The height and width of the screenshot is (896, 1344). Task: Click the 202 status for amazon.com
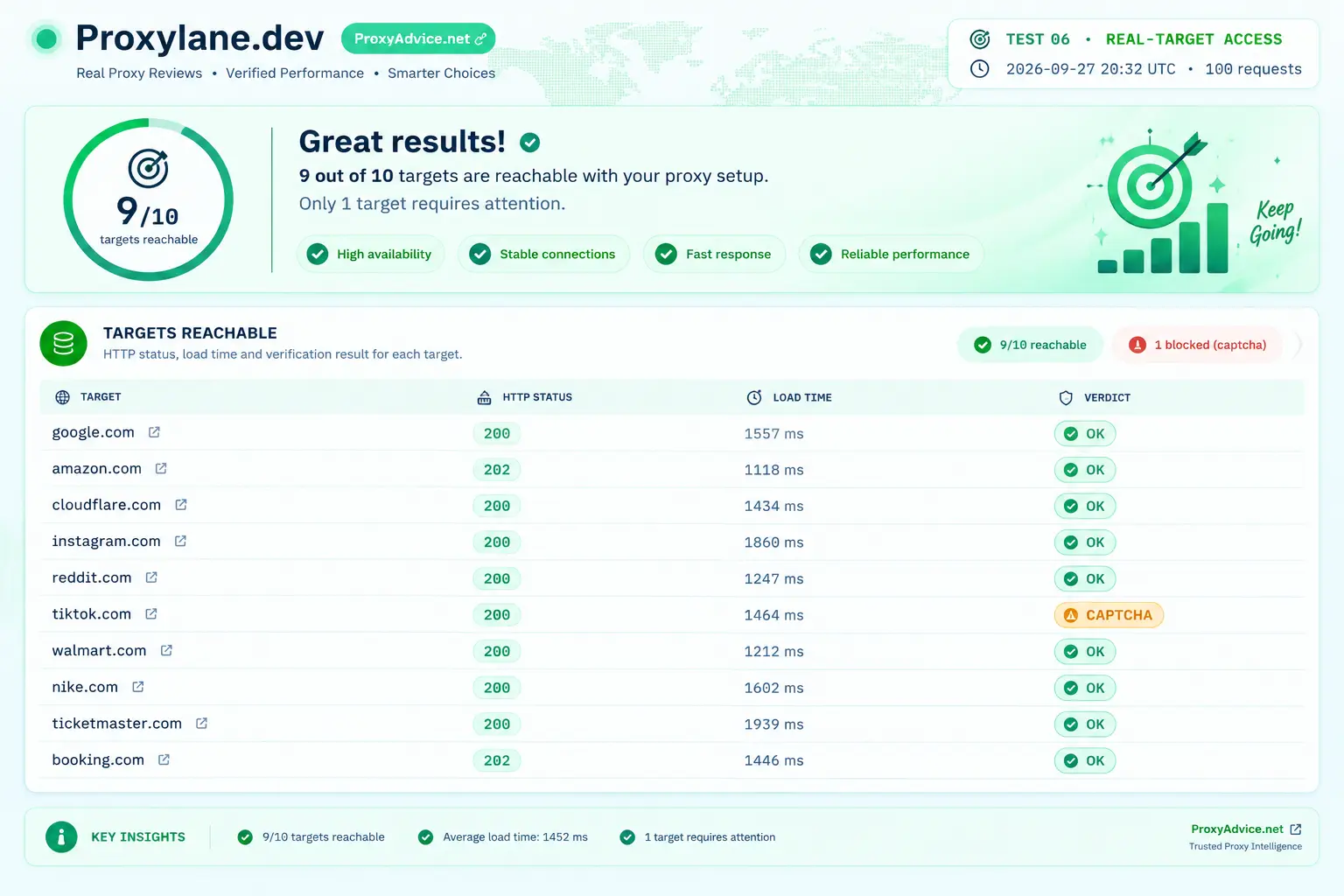tap(497, 470)
